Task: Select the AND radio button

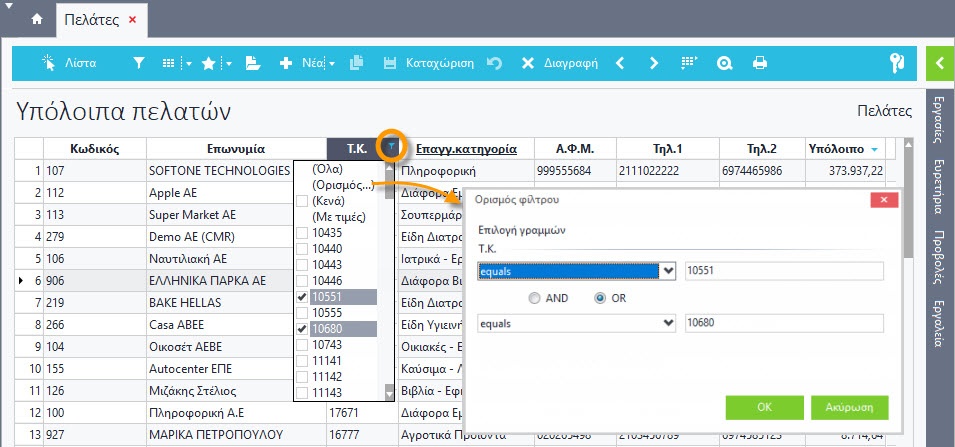Action: pos(536,298)
